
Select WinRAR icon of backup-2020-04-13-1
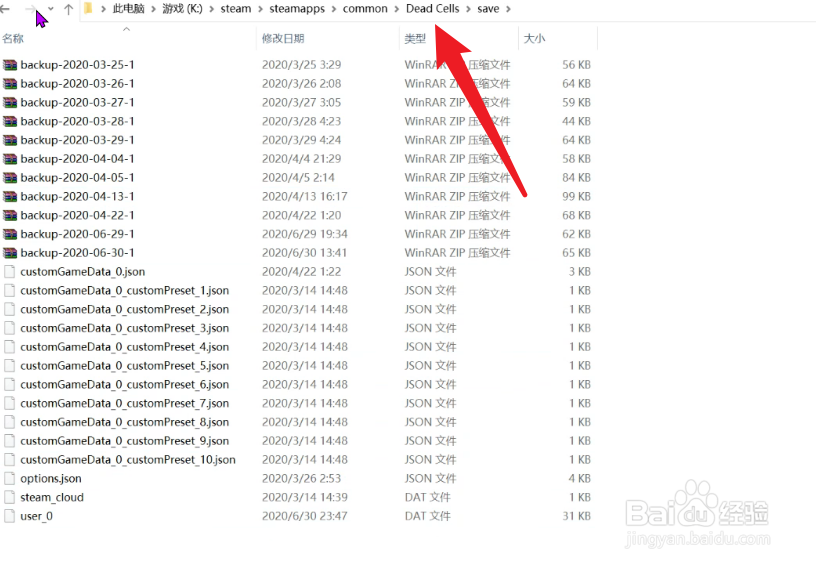10,197
